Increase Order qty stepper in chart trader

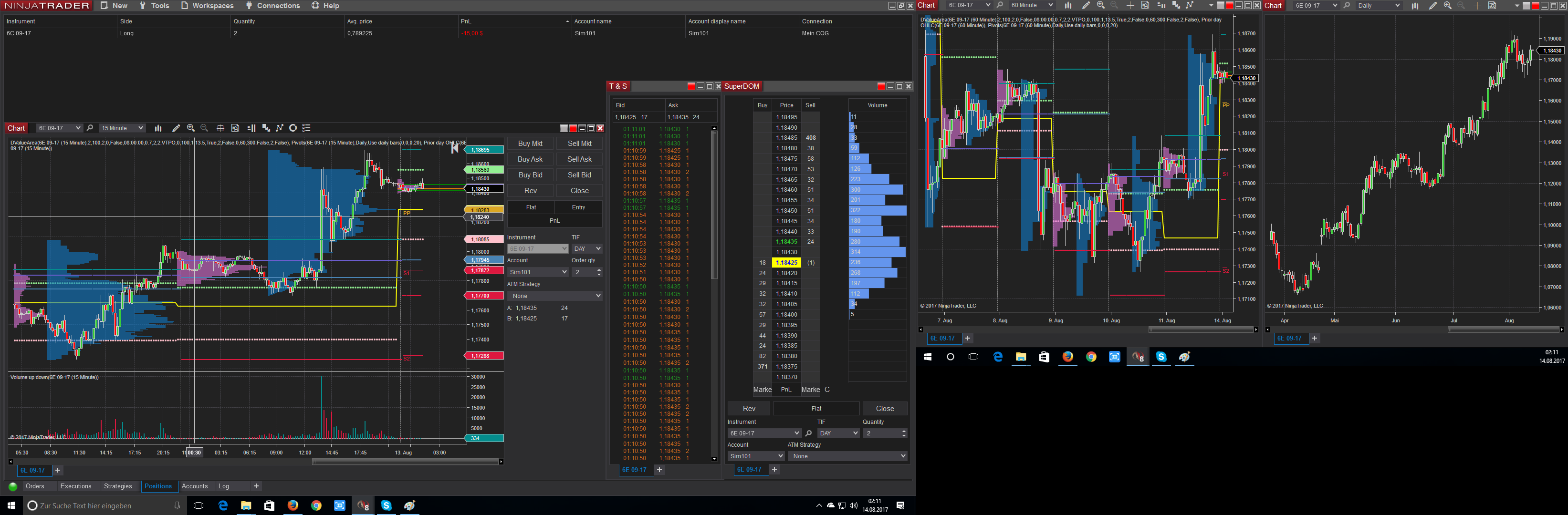(x=599, y=270)
